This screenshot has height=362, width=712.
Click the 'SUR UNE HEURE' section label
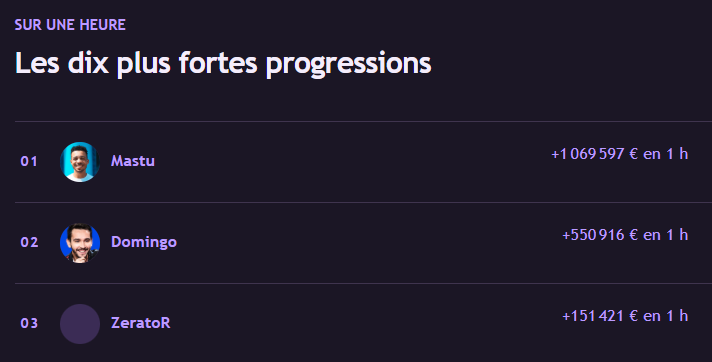click(x=70, y=25)
